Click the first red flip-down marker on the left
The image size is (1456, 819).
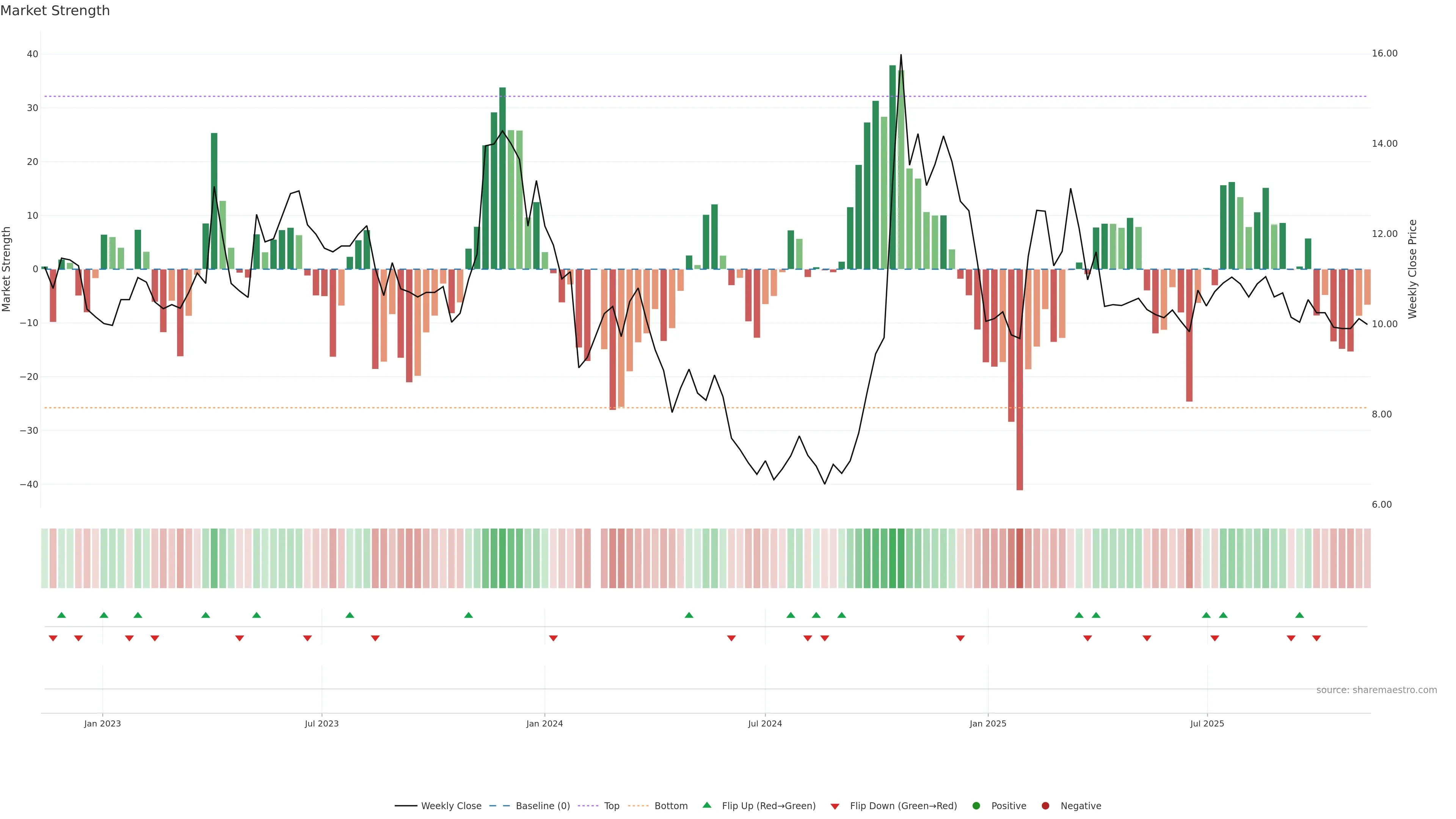pyautogui.click(x=53, y=638)
